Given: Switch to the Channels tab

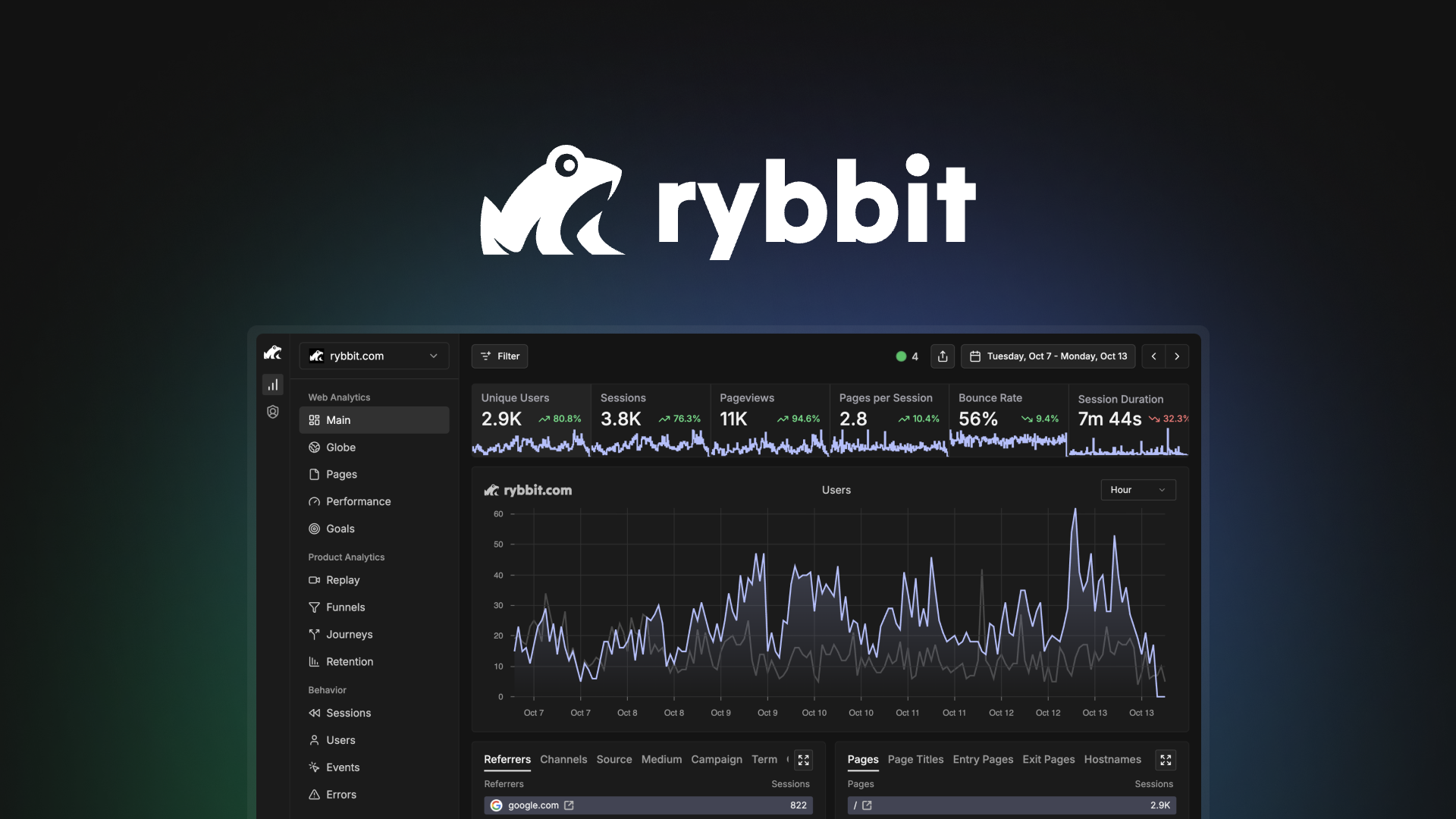Looking at the screenshot, I should 563,759.
